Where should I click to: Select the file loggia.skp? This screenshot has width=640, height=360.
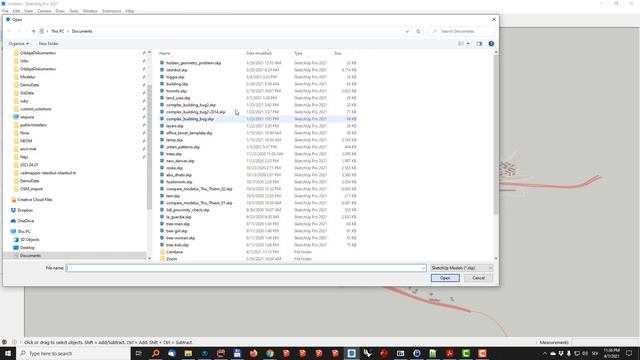(175, 77)
